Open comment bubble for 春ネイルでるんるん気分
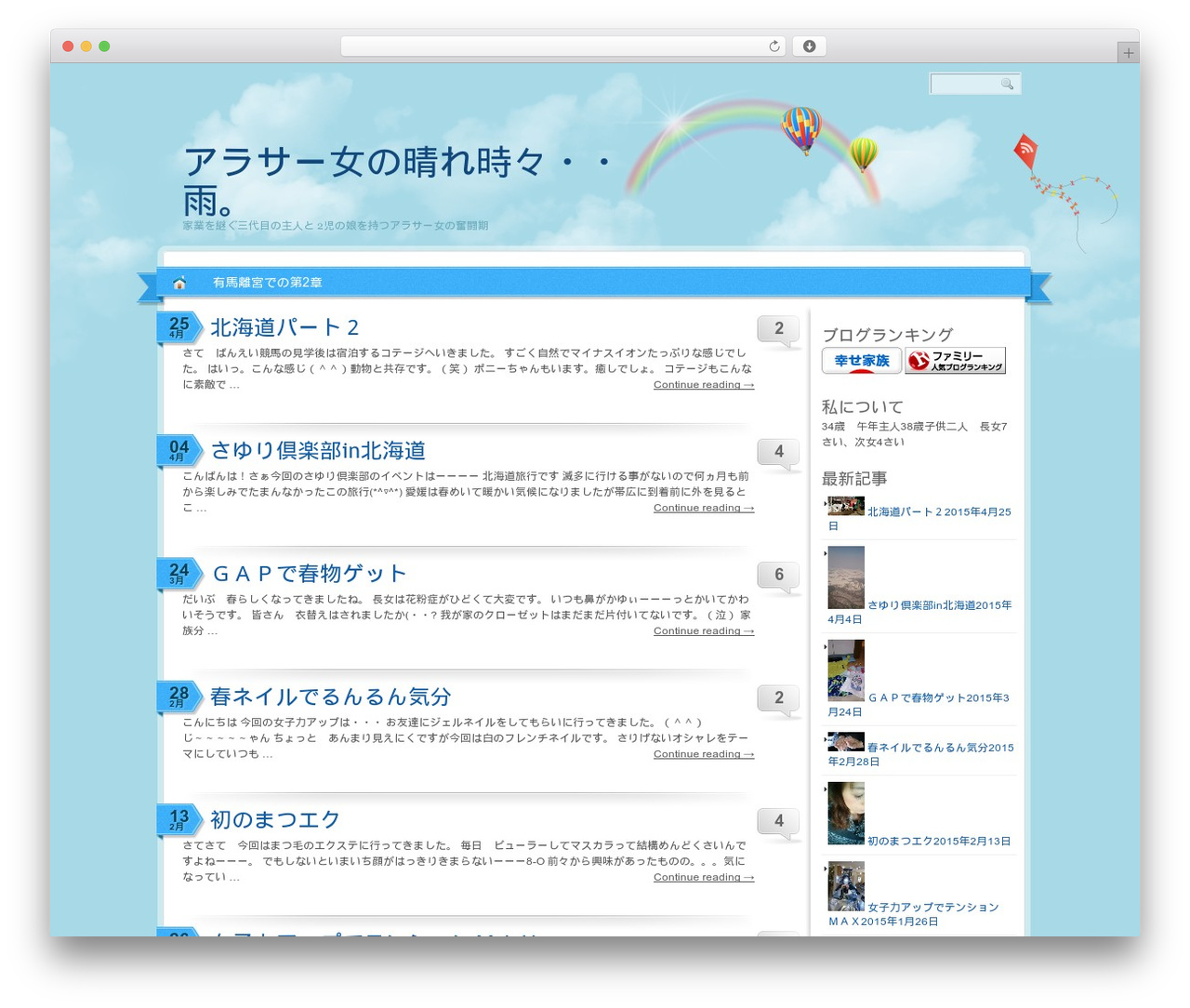Image resolution: width=1190 pixels, height=1008 pixels. pyautogui.click(x=779, y=699)
